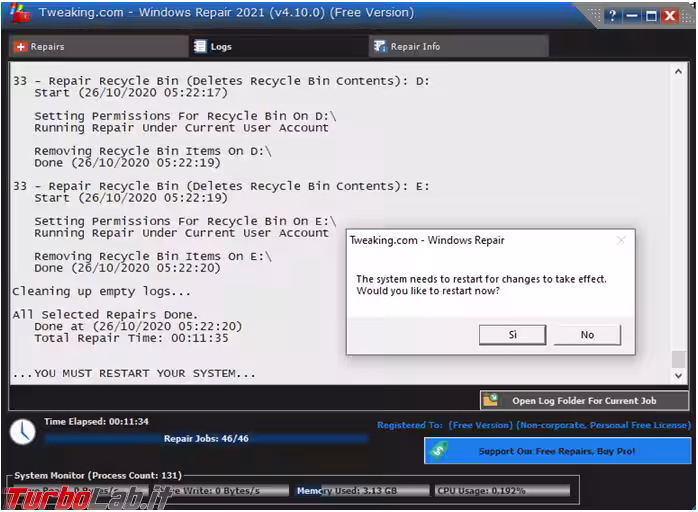
Task: Click 'Removing Recycle Bin Items On D:\' line
Action: click(x=153, y=151)
